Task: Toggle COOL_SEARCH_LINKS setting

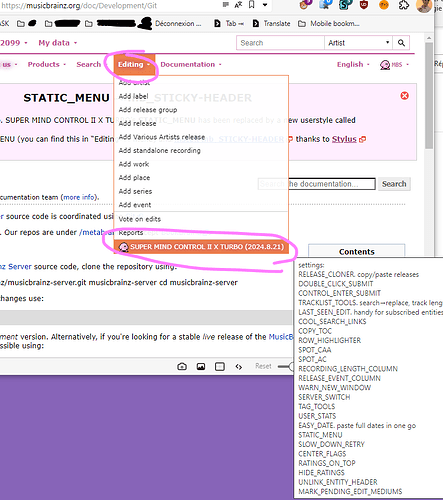Action: point(332,322)
